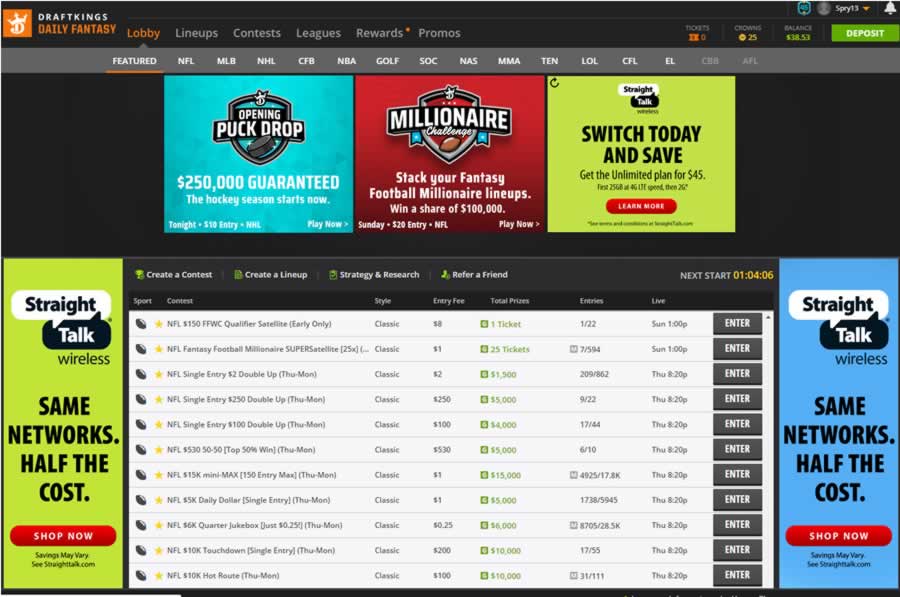Click the green DEPOSIT button

(x=864, y=33)
